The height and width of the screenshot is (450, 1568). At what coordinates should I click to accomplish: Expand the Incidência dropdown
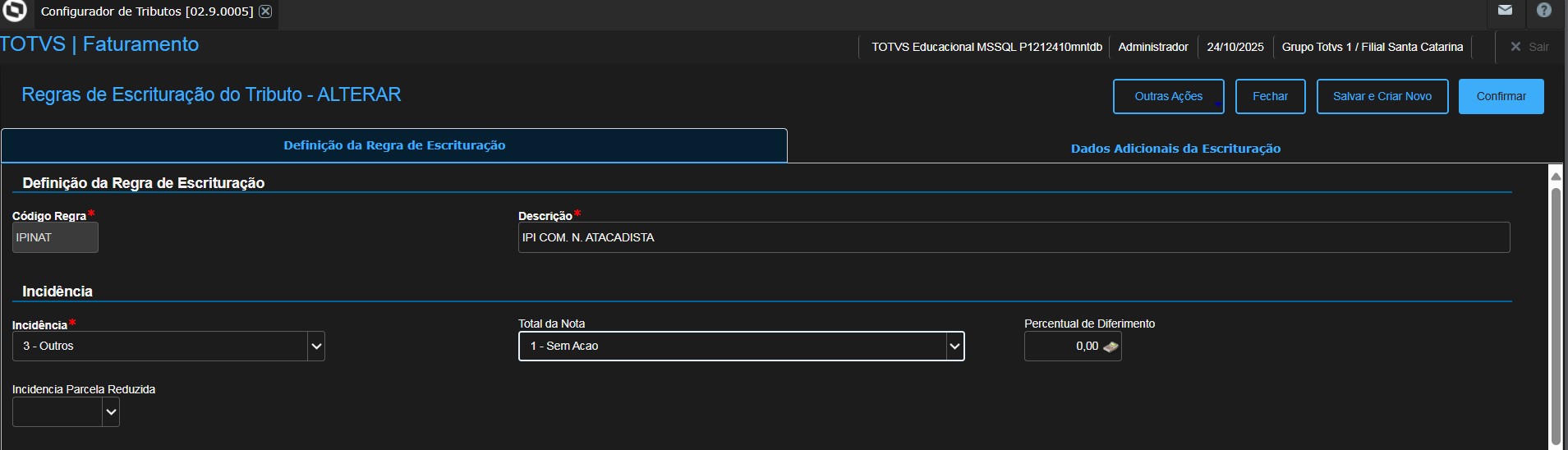pos(316,347)
